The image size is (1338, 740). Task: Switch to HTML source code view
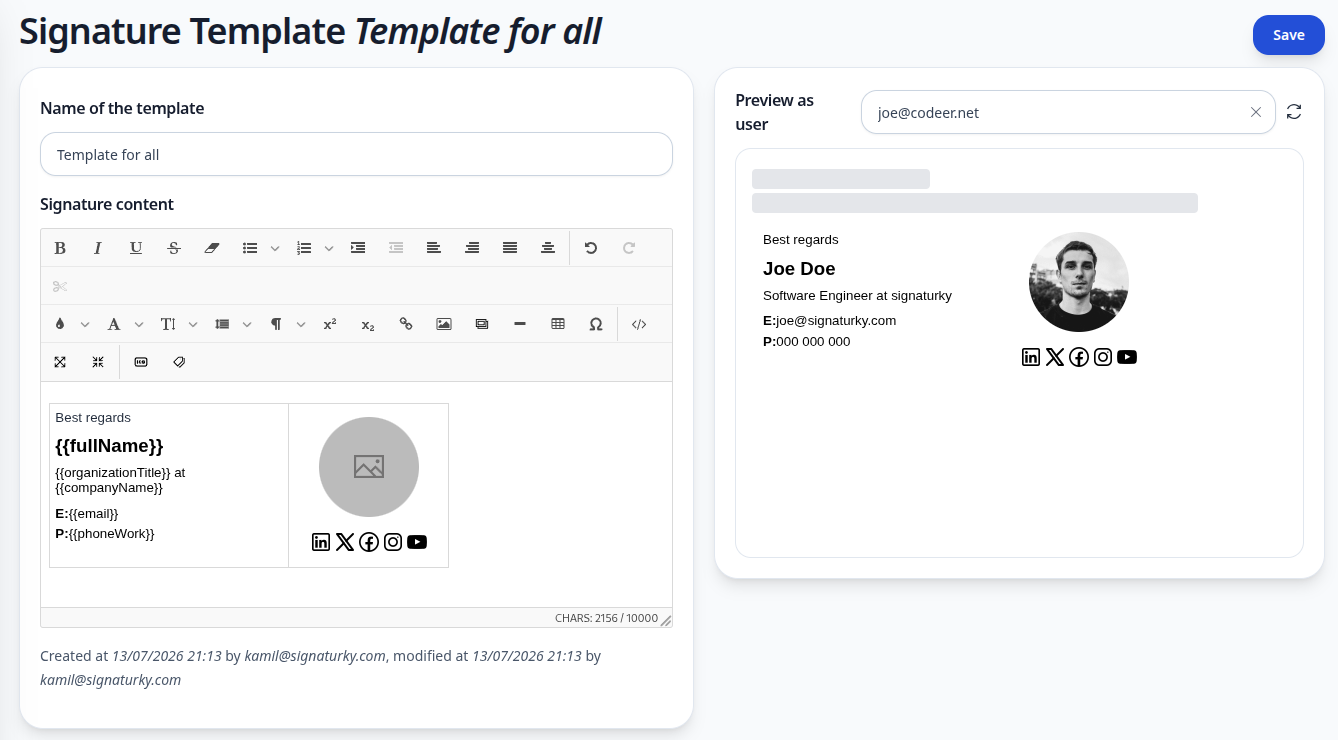639,324
